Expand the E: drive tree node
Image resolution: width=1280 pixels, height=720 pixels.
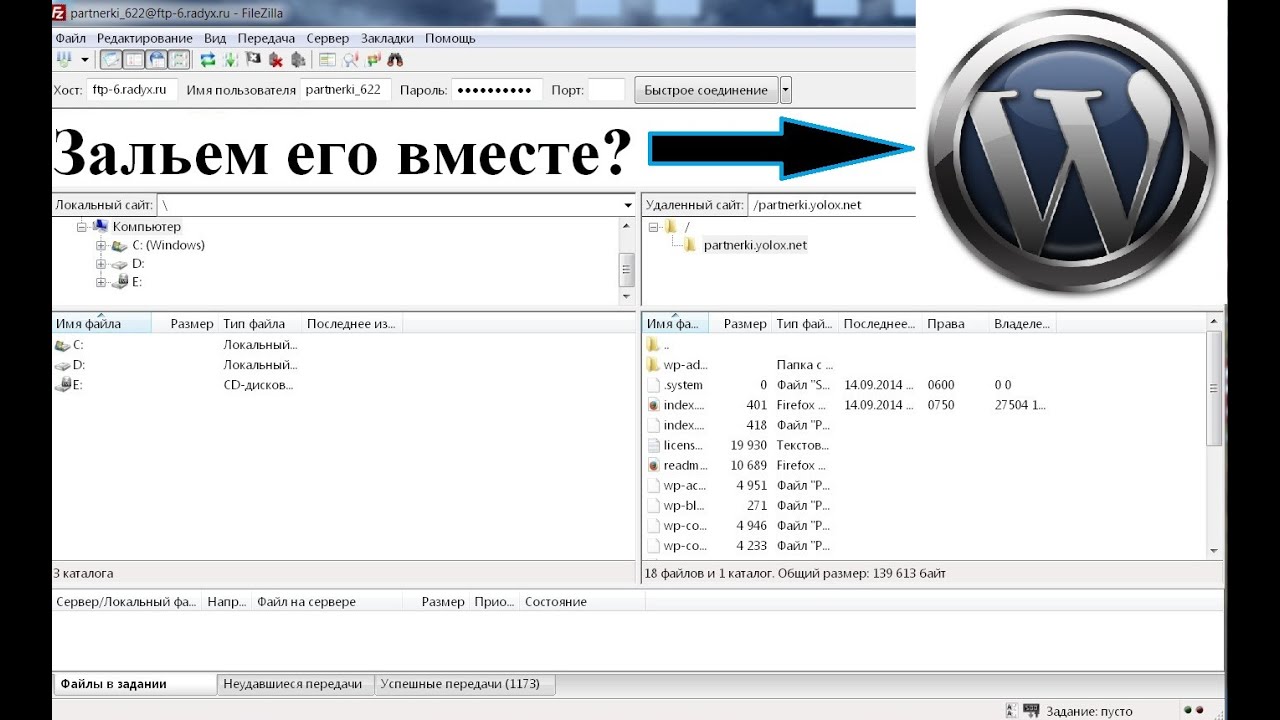[101, 282]
